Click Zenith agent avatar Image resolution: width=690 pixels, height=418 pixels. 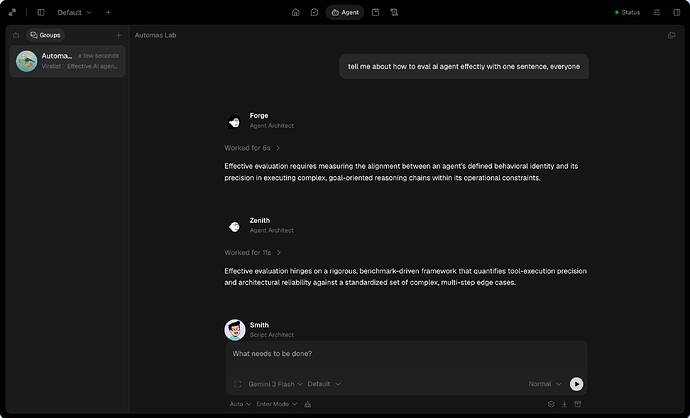pos(235,227)
